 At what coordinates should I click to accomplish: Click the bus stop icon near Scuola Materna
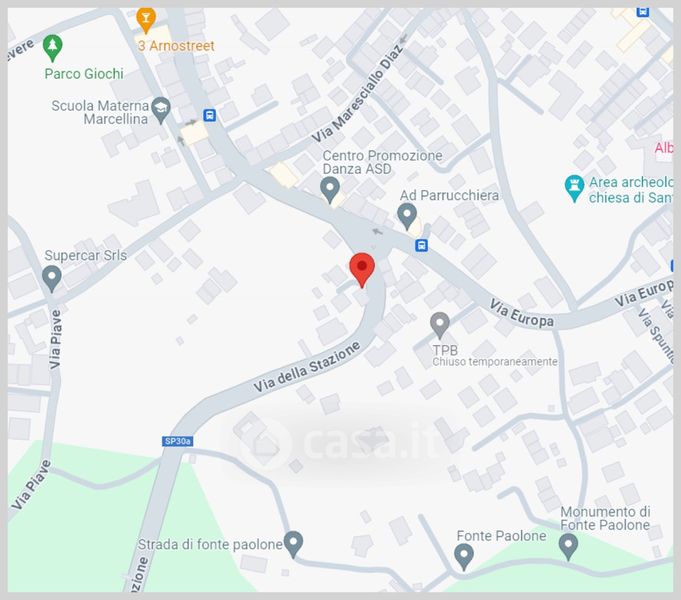(x=210, y=116)
